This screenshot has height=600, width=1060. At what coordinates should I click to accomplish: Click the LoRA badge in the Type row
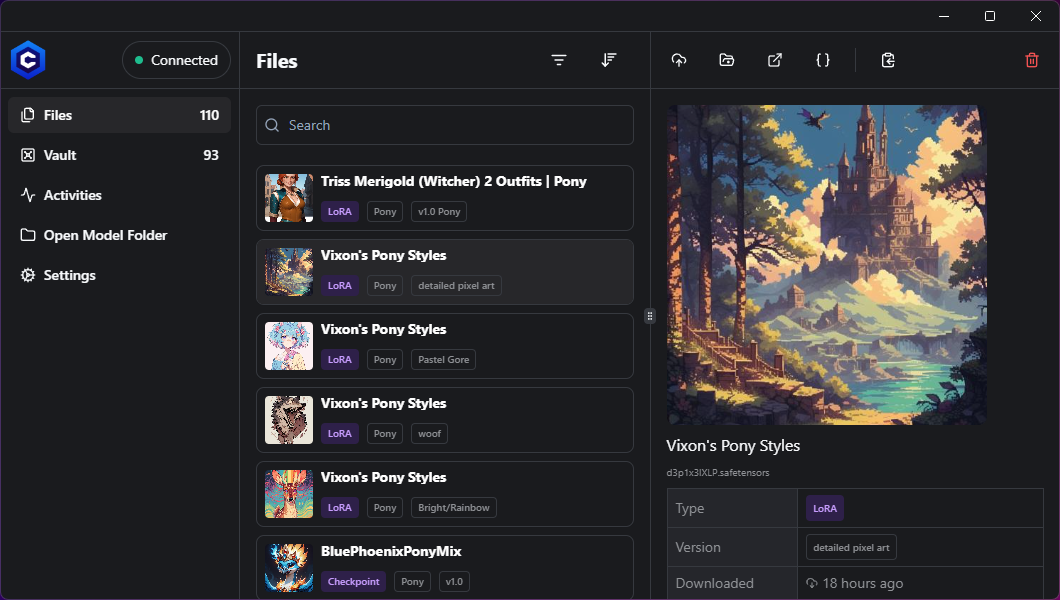point(825,509)
